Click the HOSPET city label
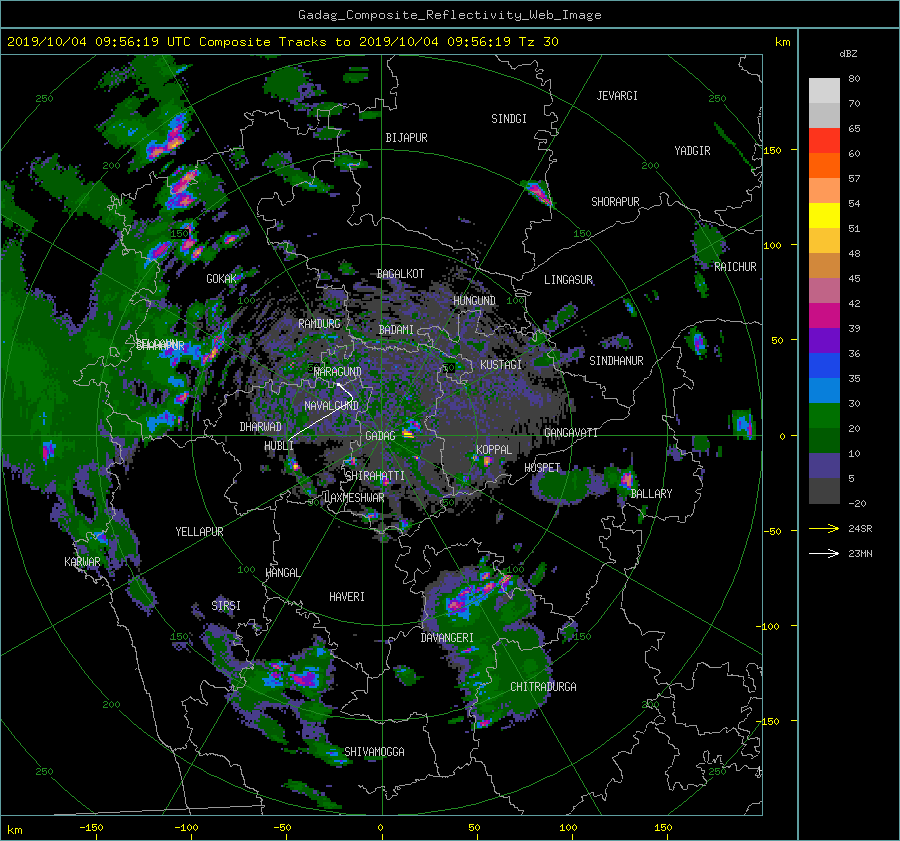900x841 pixels. [x=542, y=468]
